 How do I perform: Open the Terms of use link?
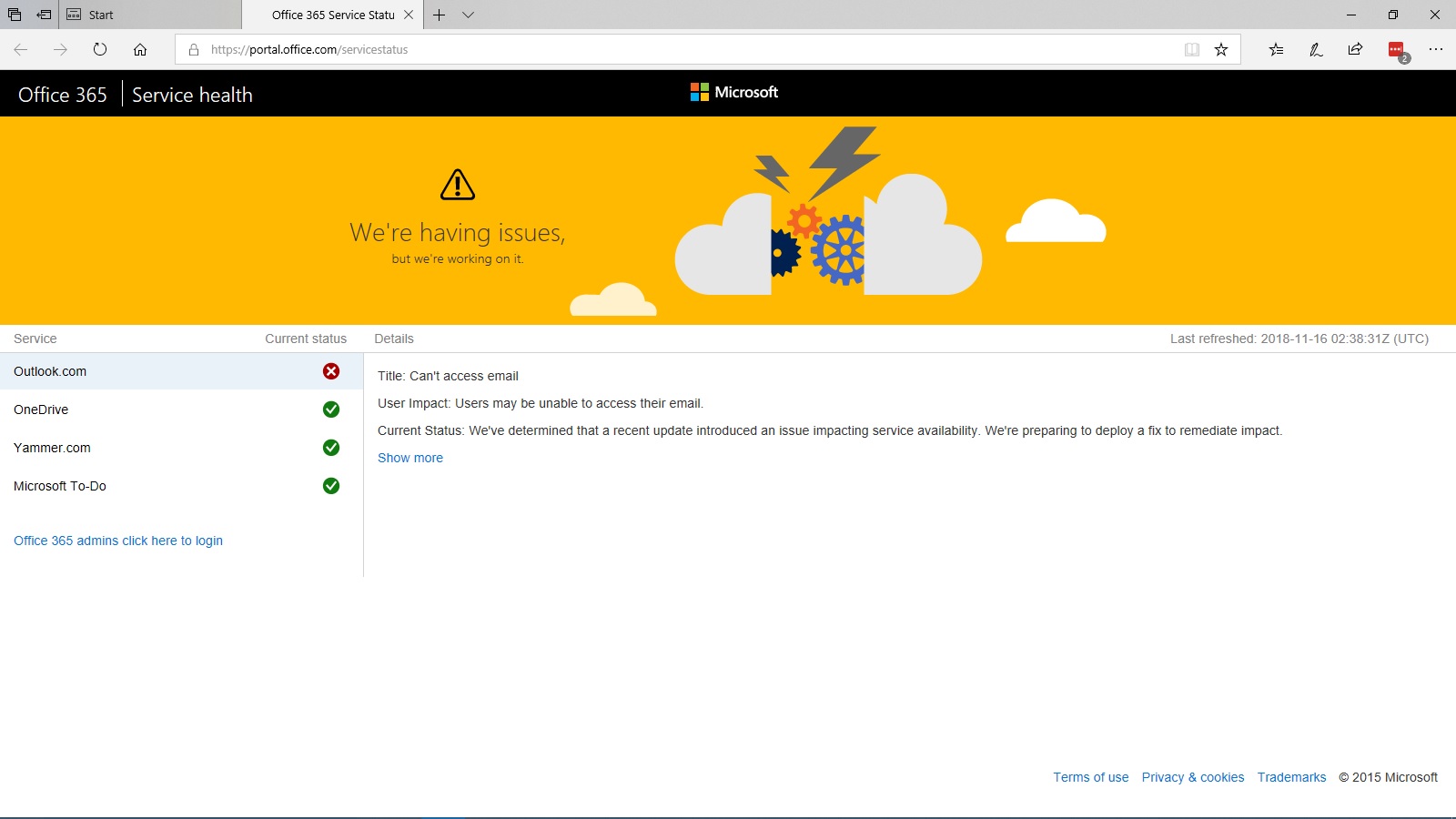(1091, 777)
